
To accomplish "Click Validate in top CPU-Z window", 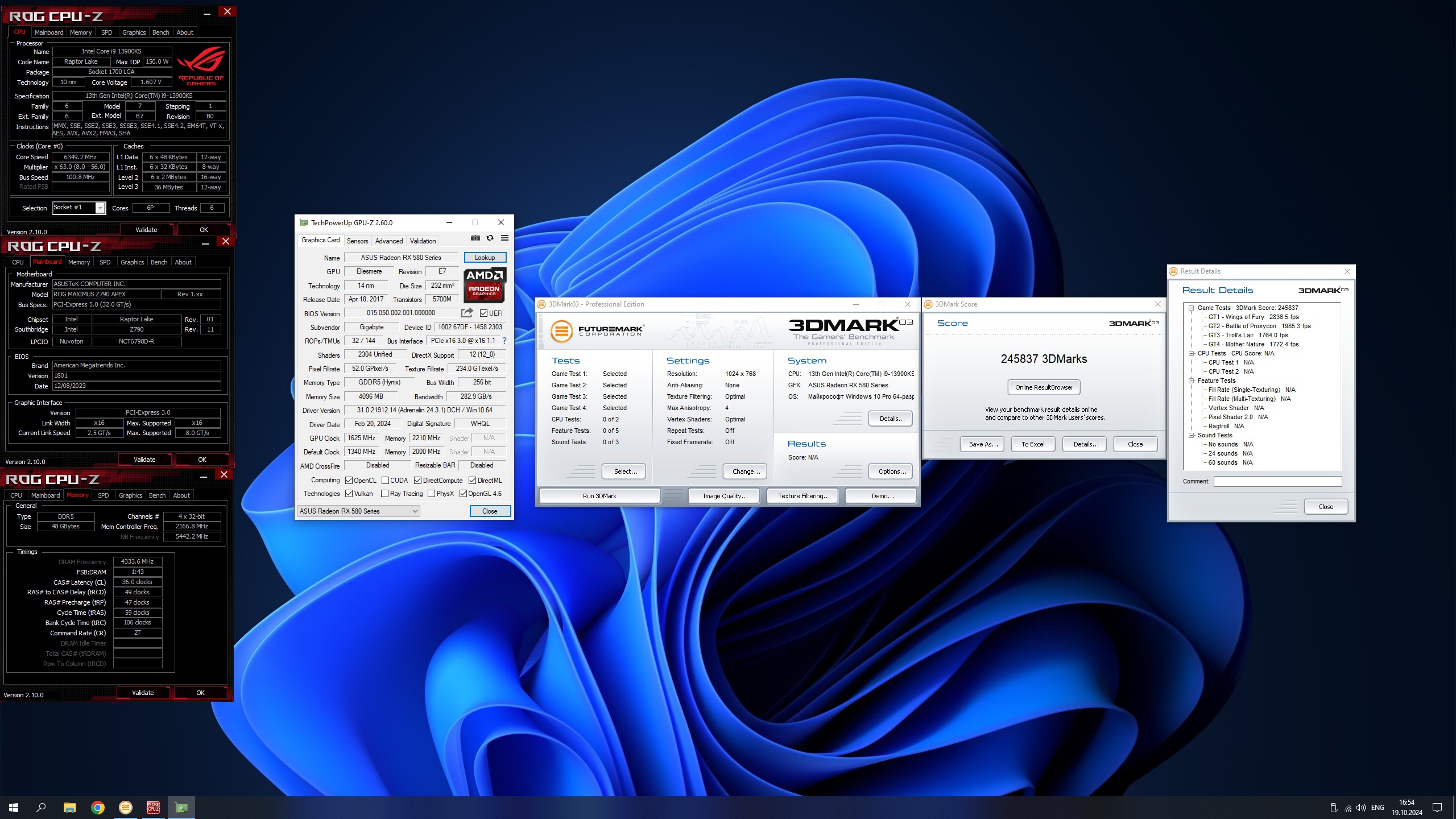I will coord(146,230).
